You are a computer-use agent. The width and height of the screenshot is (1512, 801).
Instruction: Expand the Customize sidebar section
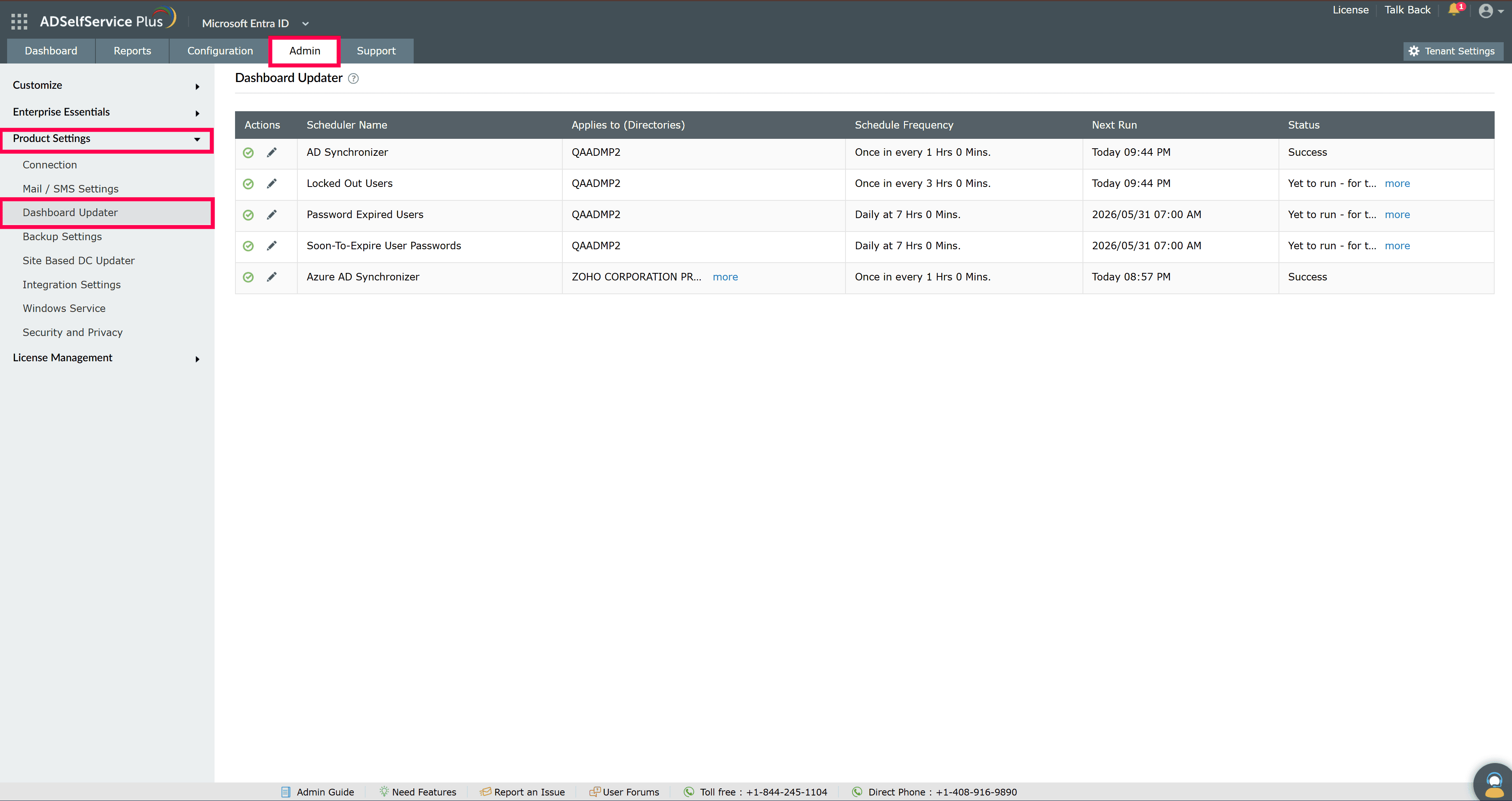(x=107, y=85)
